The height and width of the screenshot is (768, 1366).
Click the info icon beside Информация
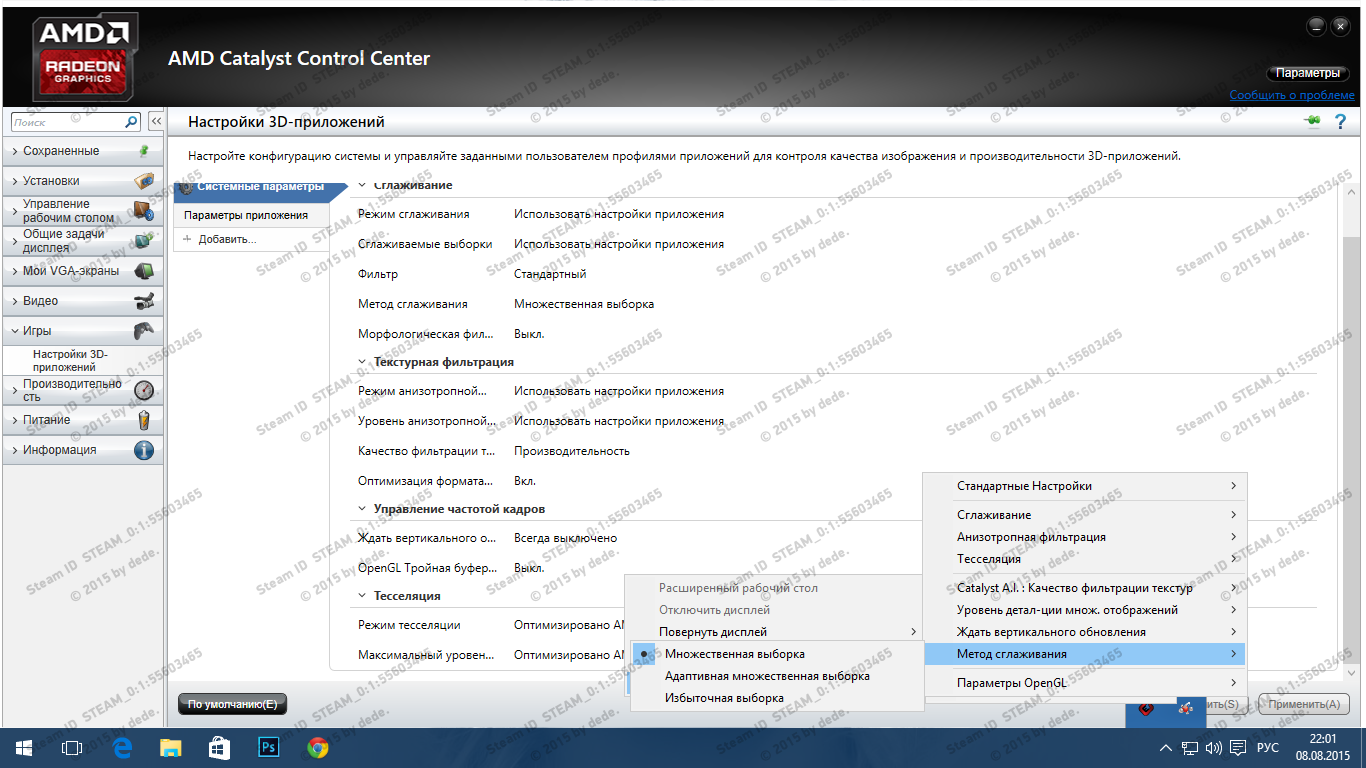pyautogui.click(x=144, y=450)
